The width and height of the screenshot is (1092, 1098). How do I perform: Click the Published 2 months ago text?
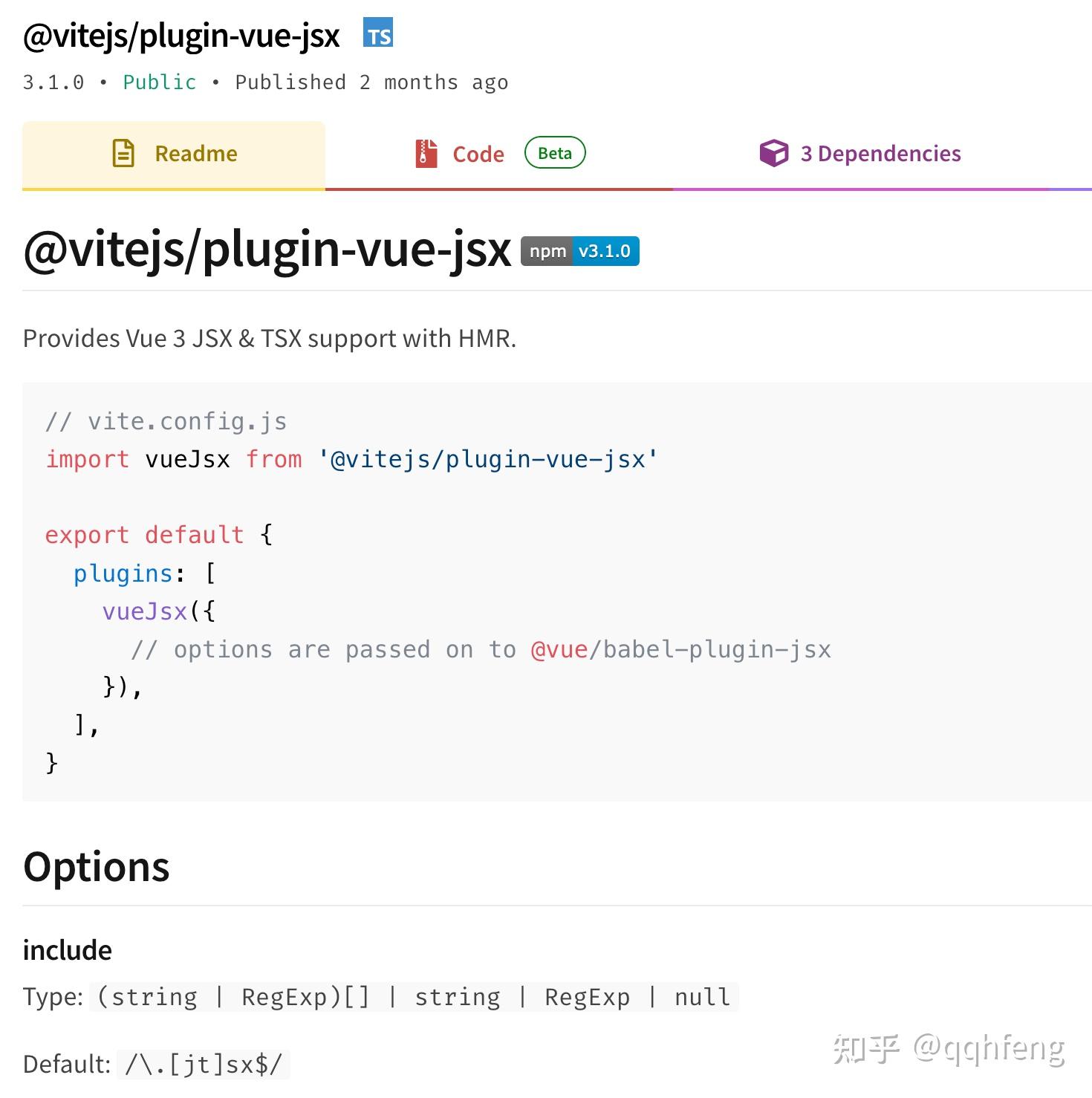371,82
